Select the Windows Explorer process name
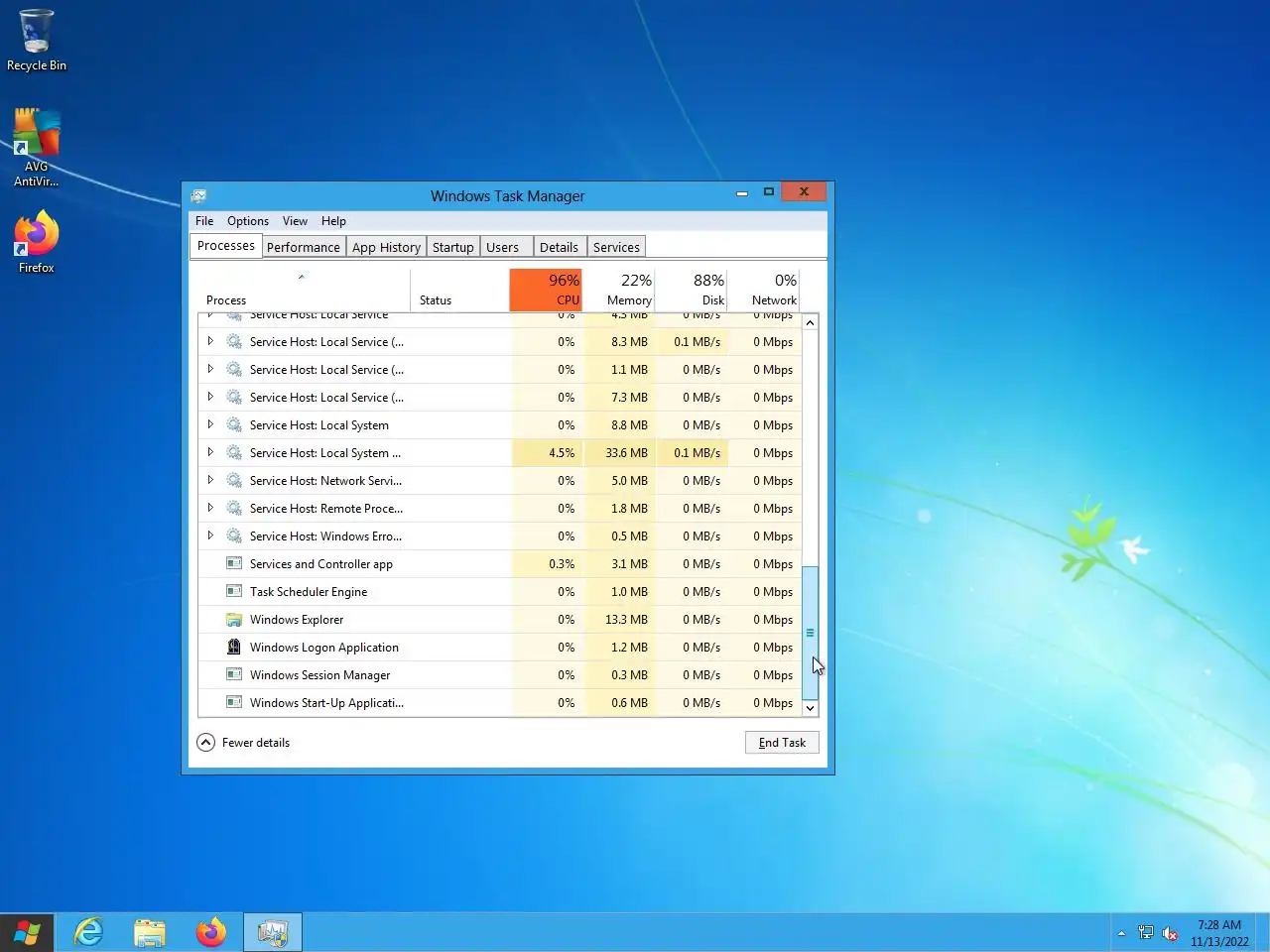This screenshot has width=1270, height=952. point(297,619)
